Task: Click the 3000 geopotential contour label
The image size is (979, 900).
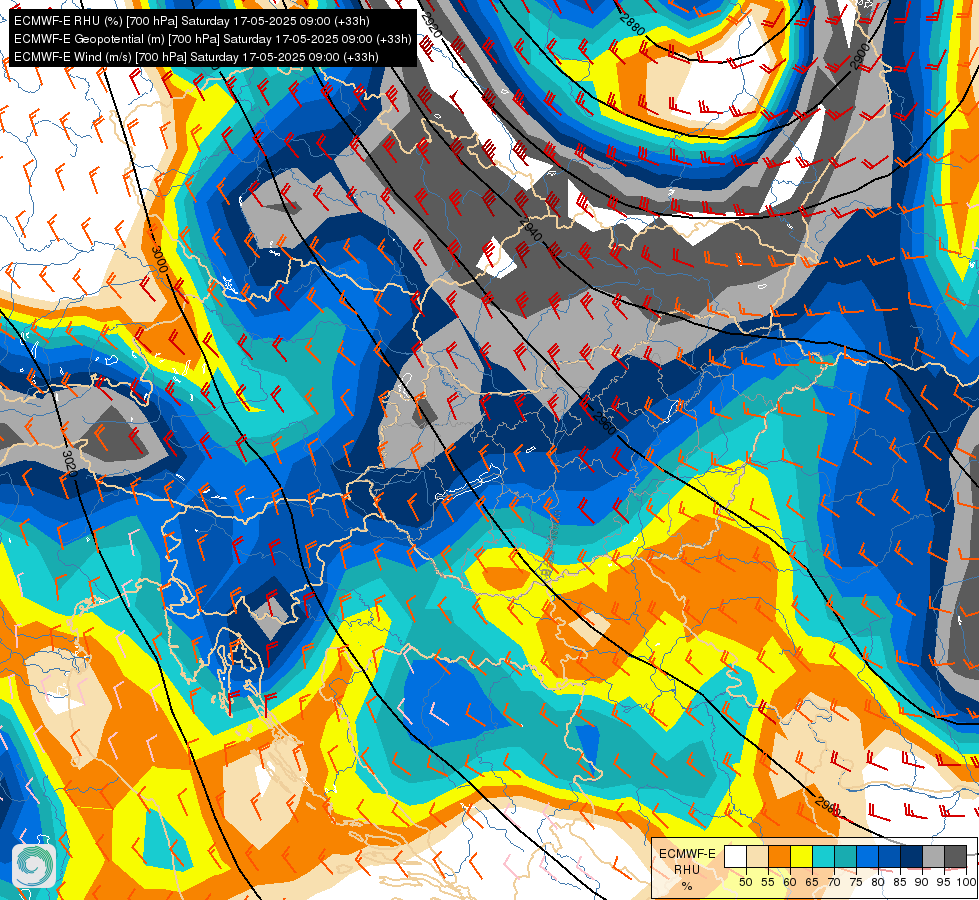Action: click(159, 259)
